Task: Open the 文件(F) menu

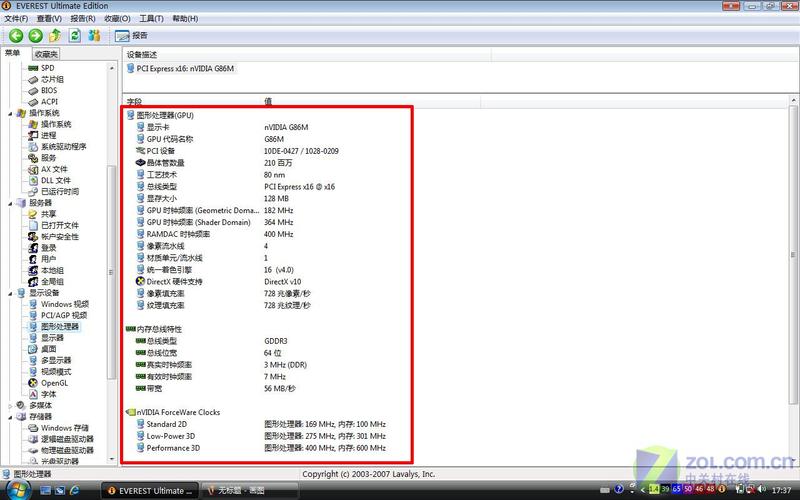Action: (x=16, y=18)
